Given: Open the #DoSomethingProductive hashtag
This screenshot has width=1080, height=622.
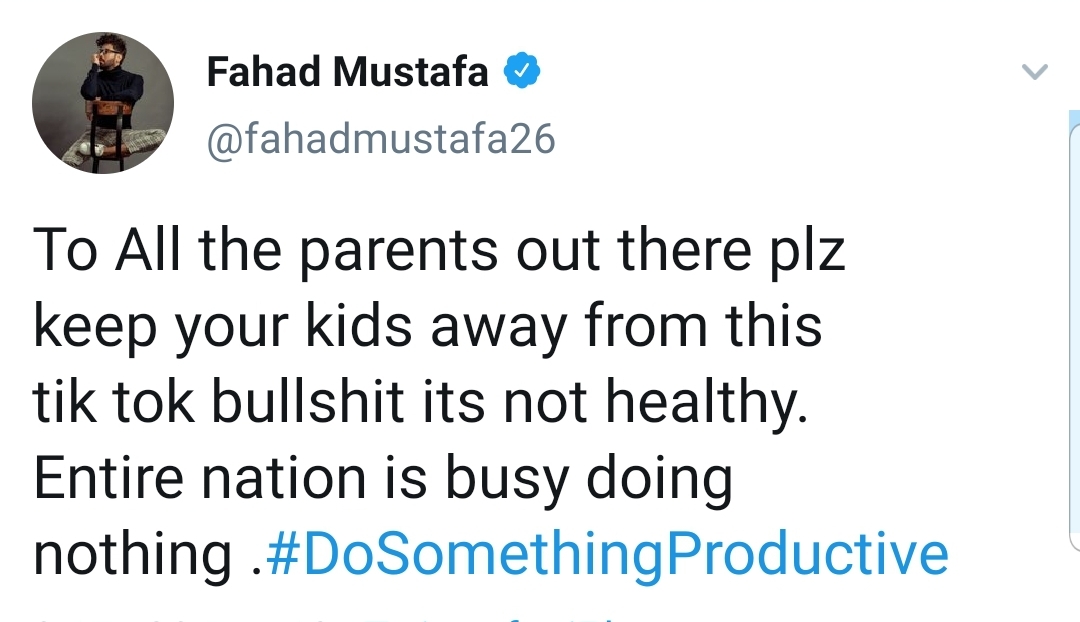Looking at the screenshot, I should click(x=607, y=553).
